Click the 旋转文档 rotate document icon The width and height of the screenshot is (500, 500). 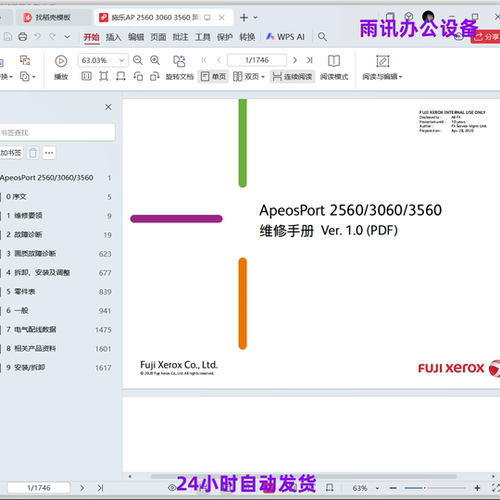tap(179, 61)
